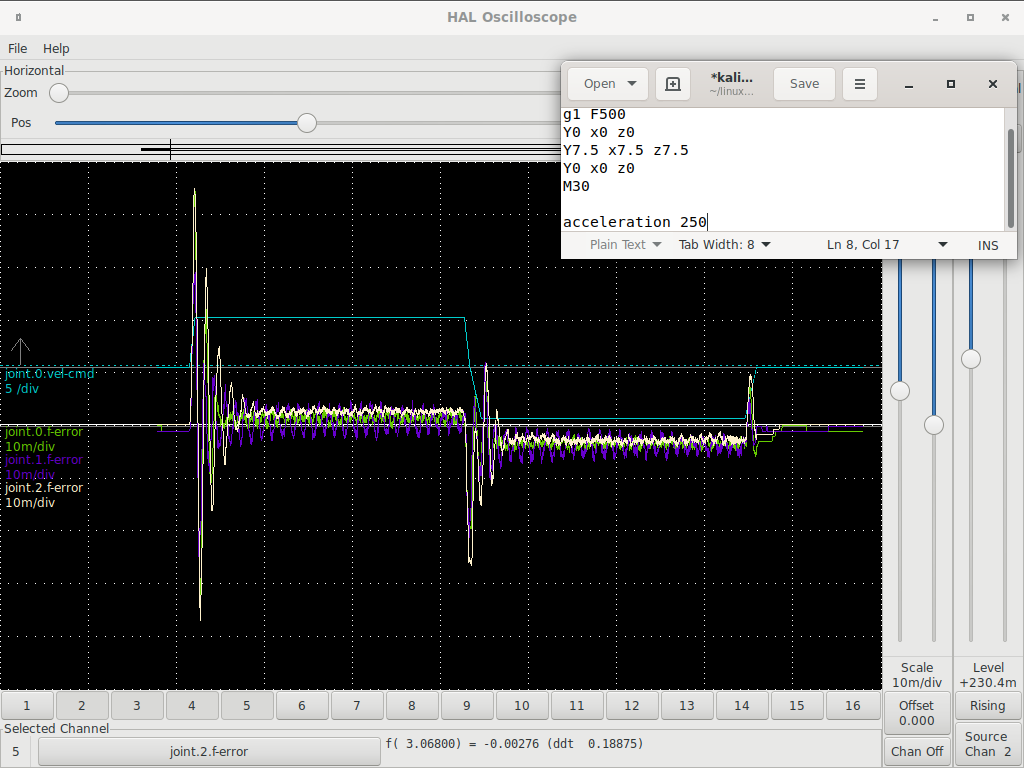Click the vertical Pos slider handle

coord(934,425)
